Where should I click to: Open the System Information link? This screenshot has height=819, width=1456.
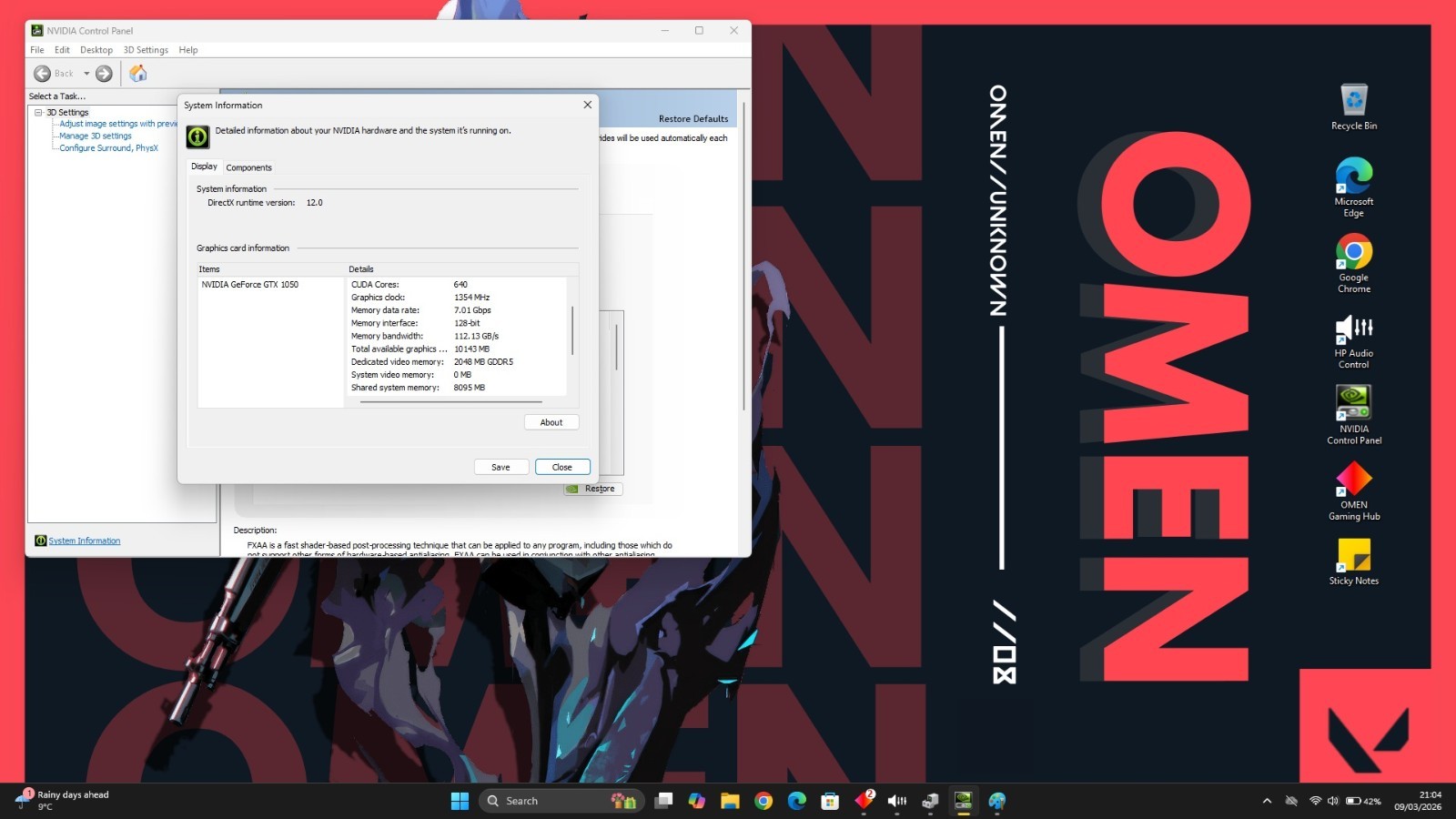tap(84, 541)
